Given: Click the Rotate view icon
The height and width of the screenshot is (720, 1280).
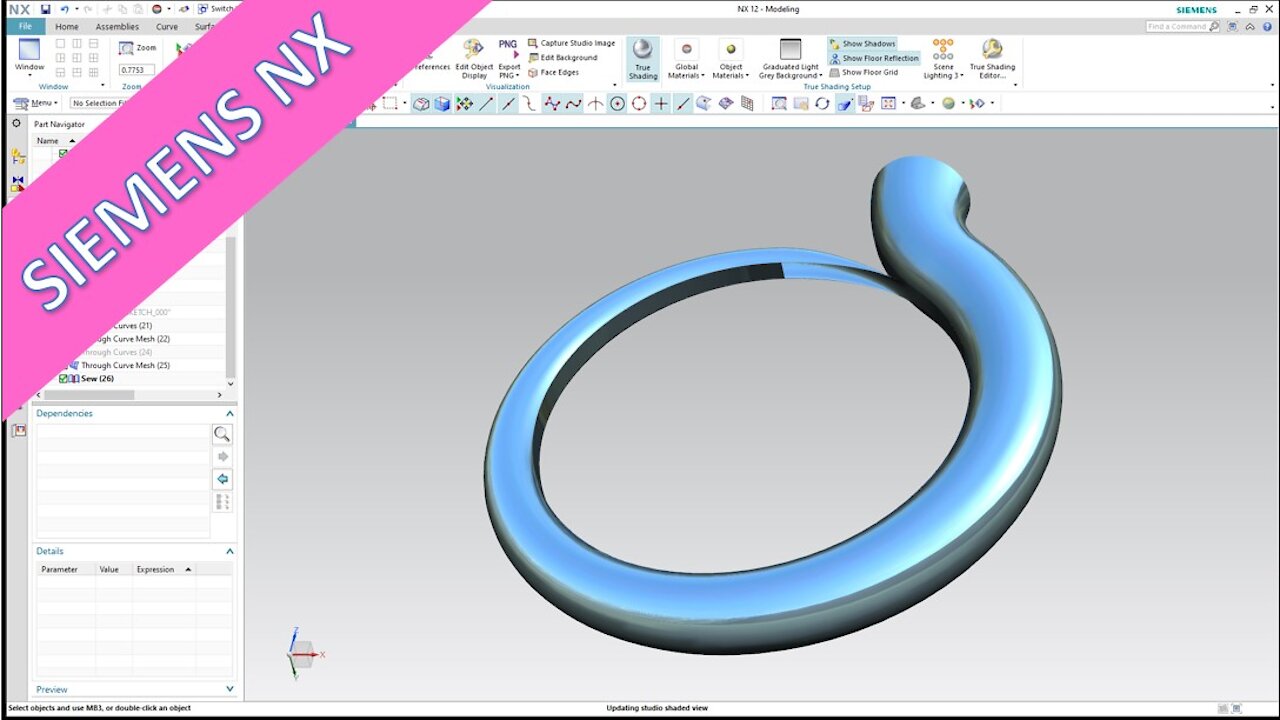Looking at the screenshot, I should pyautogui.click(x=822, y=103).
